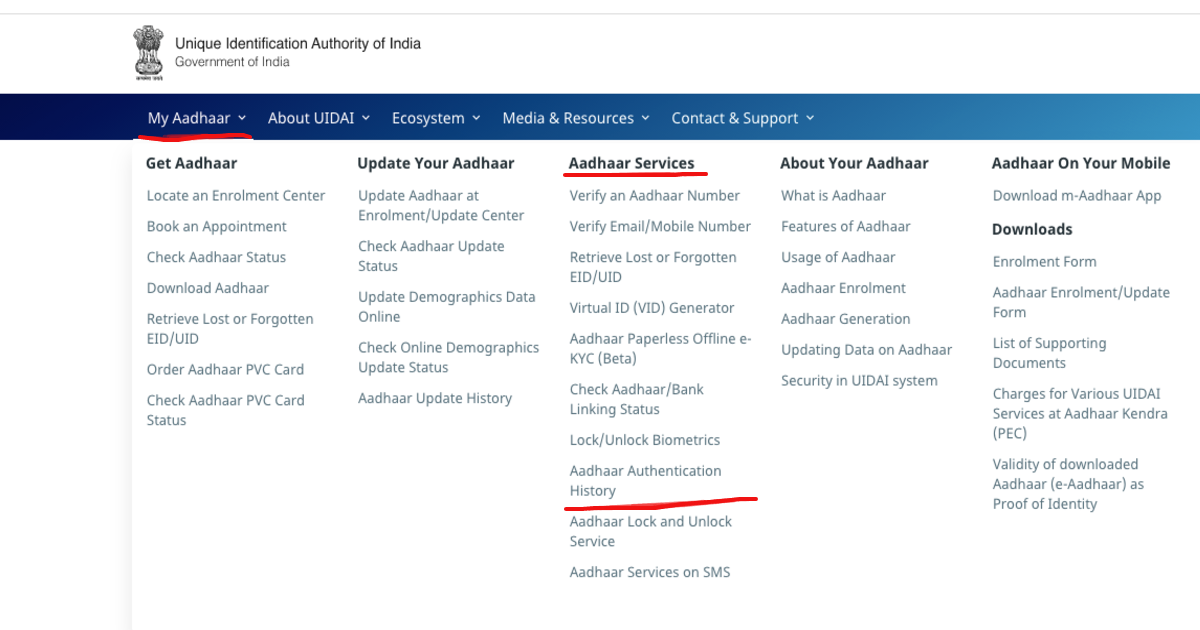This screenshot has height=630, width=1200.
Task: Click the UIDAI national emblem logo
Action: tap(149, 52)
